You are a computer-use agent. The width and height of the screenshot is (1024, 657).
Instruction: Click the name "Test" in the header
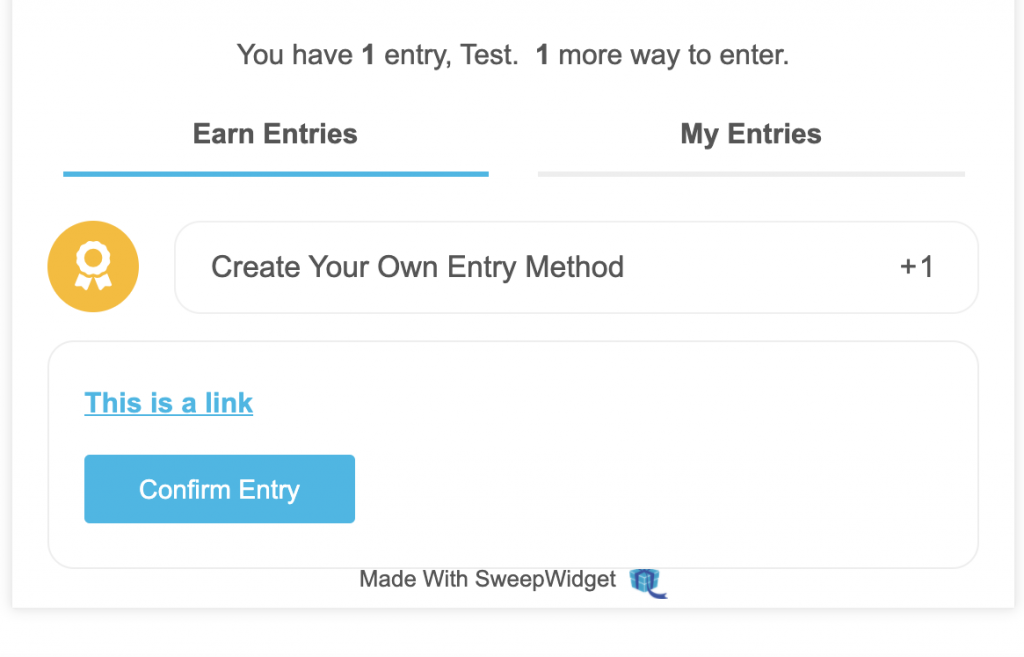point(488,55)
